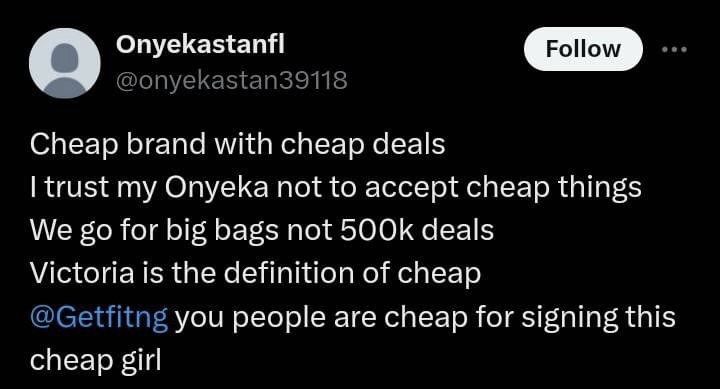Click the line starting "I trust my Onyeka"
Screen dimensions: 720x389
pos(336,188)
